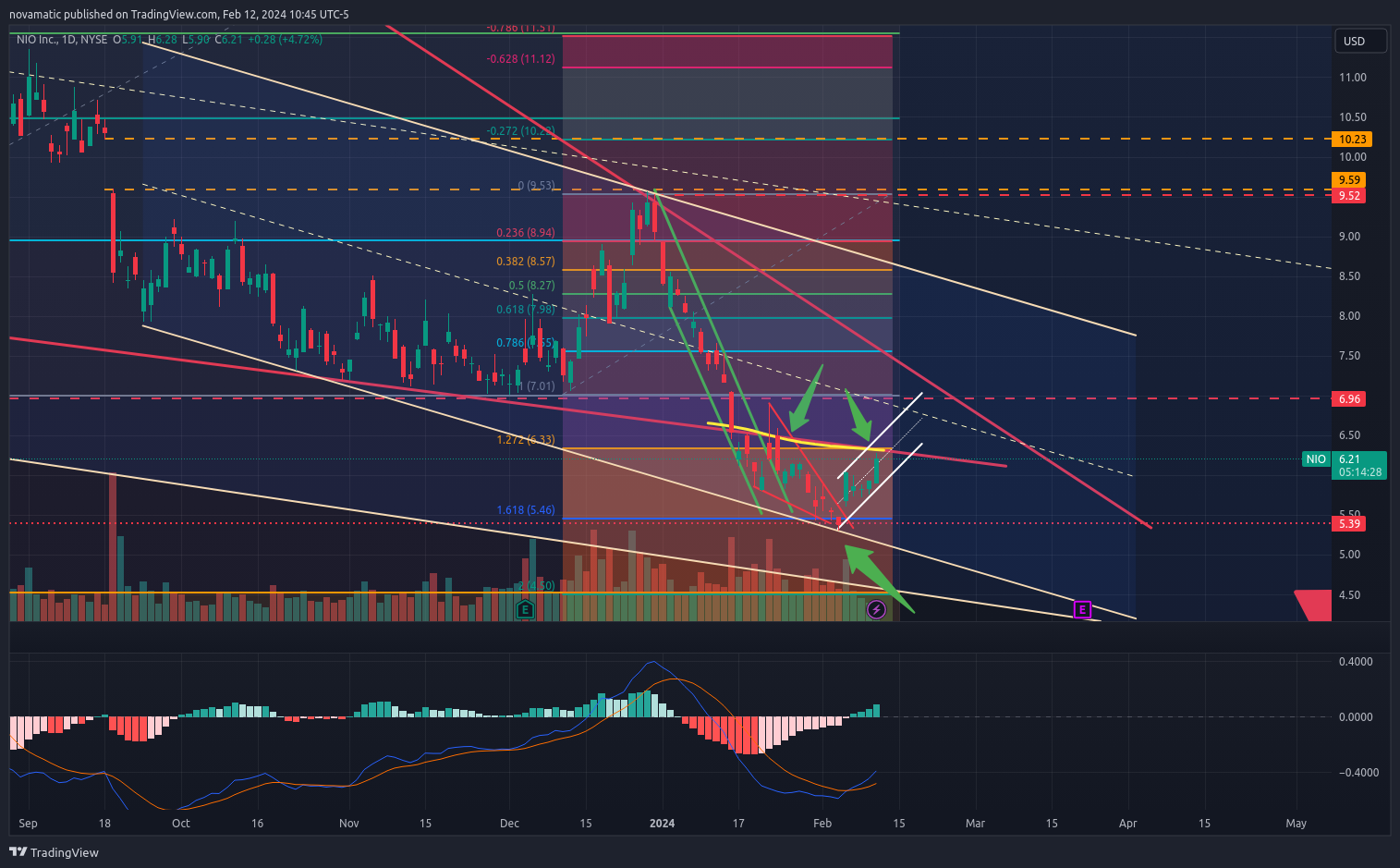Viewport: 1400px width, 868px height.
Task: Click the 1.618 (5.46) Fibonacci label
Action: pos(526,510)
